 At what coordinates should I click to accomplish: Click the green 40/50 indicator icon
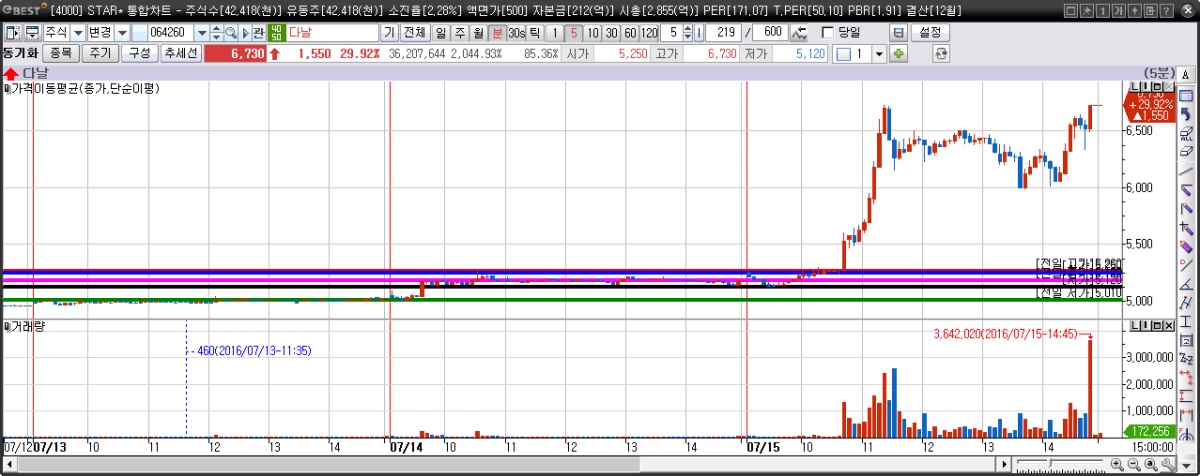tap(276, 32)
